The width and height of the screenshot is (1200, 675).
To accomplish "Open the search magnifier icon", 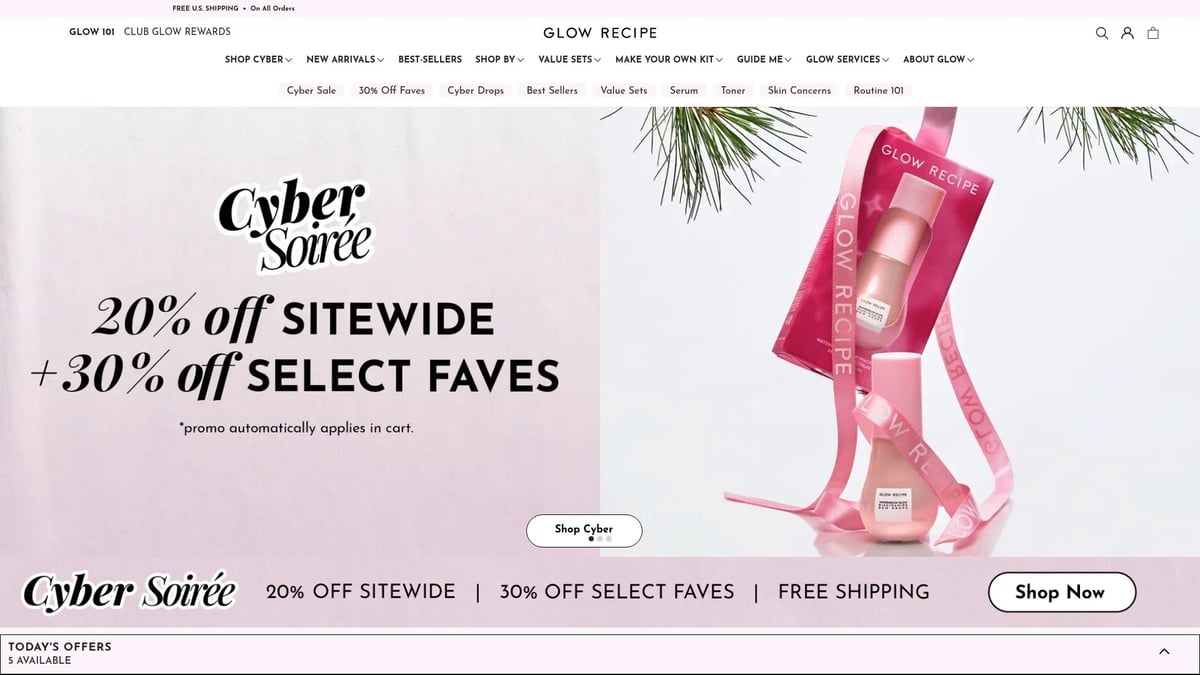I will (1102, 33).
